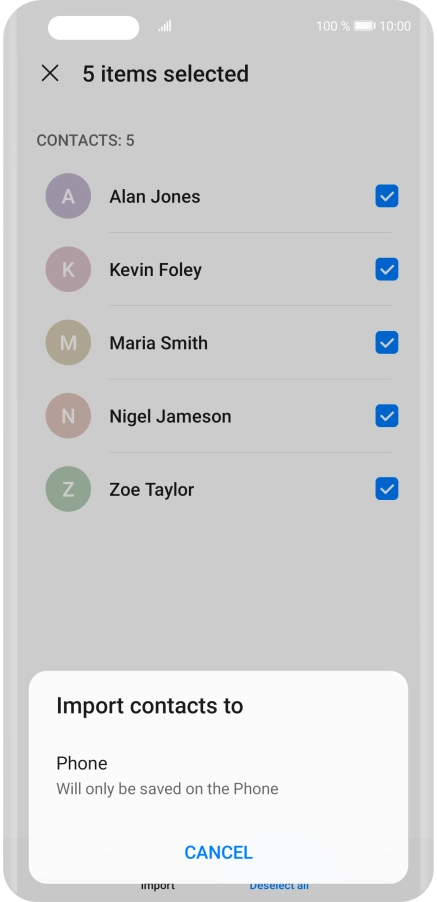The image size is (437, 902).
Task: Tap Kevin Foley avatar icon
Action: 68,269
